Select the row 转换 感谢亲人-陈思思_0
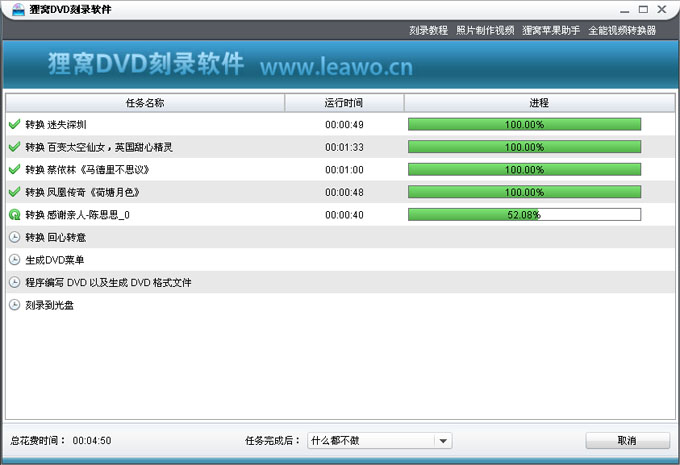This screenshot has height=465, width=680. pos(340,215)
